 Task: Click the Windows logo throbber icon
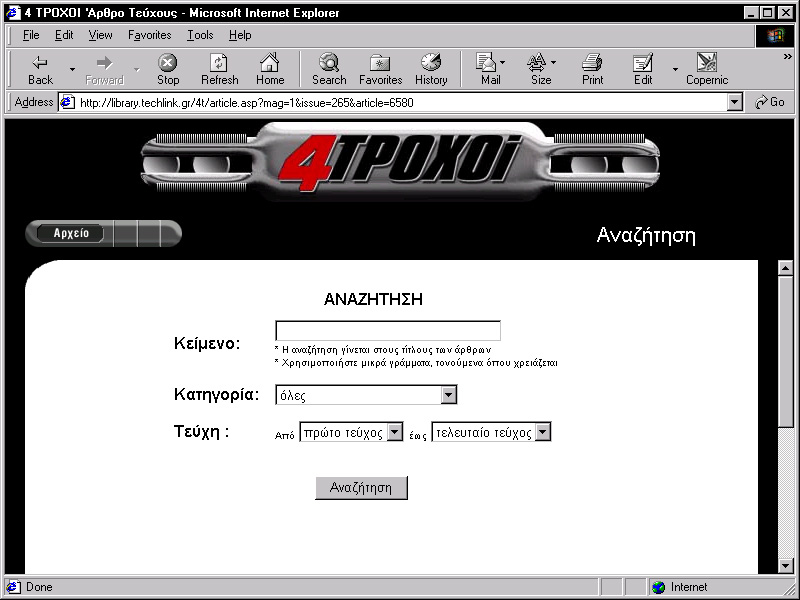click(x=775, y=35)
